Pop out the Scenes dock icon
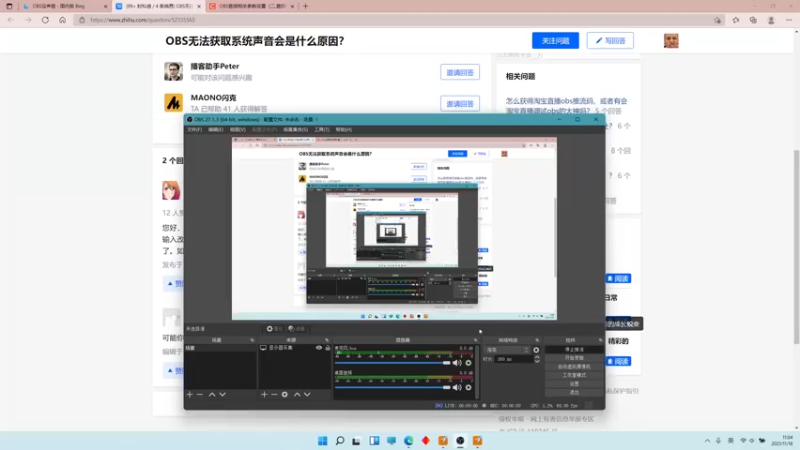800x450 pixels. point(252,340)
